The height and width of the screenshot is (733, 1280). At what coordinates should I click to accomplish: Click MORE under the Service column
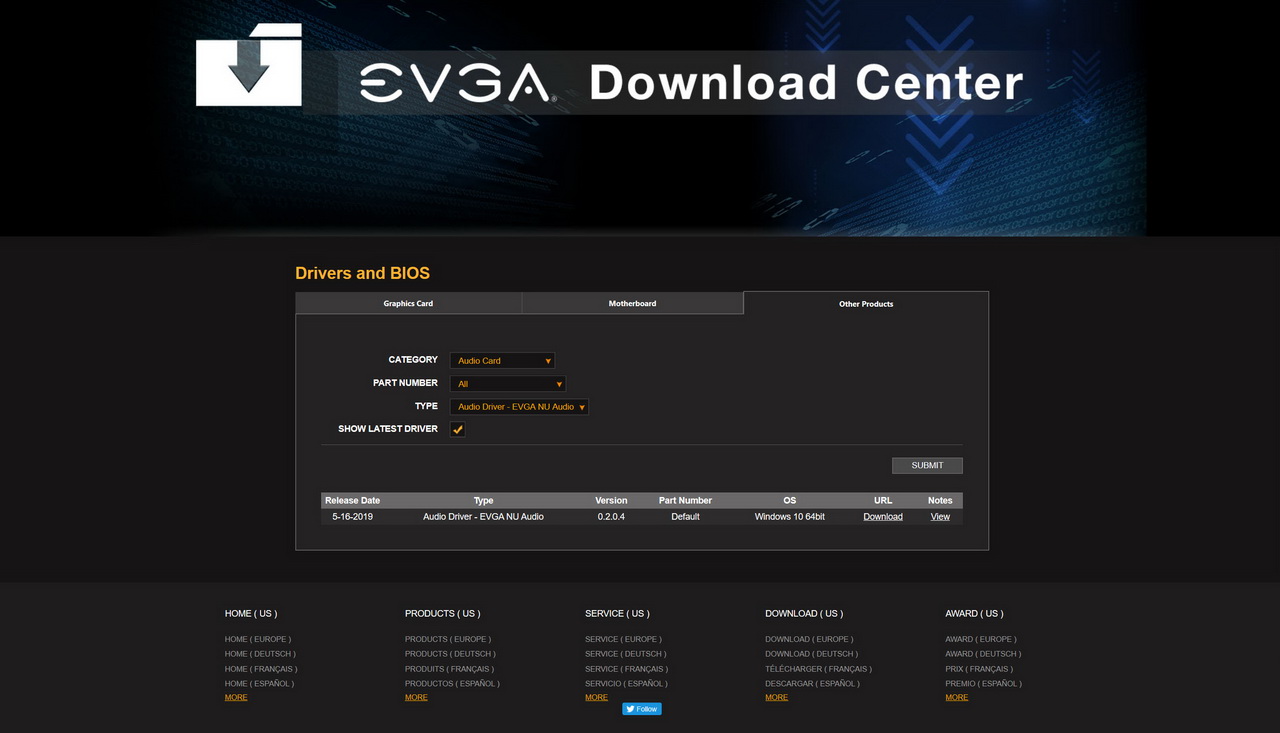tap(596, 697)
